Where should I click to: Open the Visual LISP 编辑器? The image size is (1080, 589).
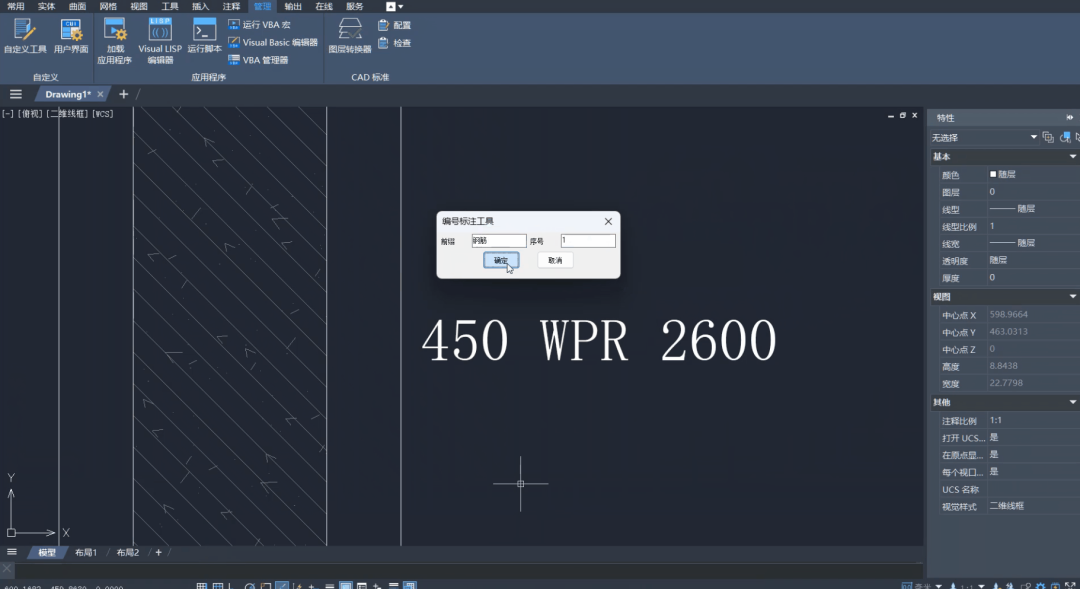click(x=160, y=41)
